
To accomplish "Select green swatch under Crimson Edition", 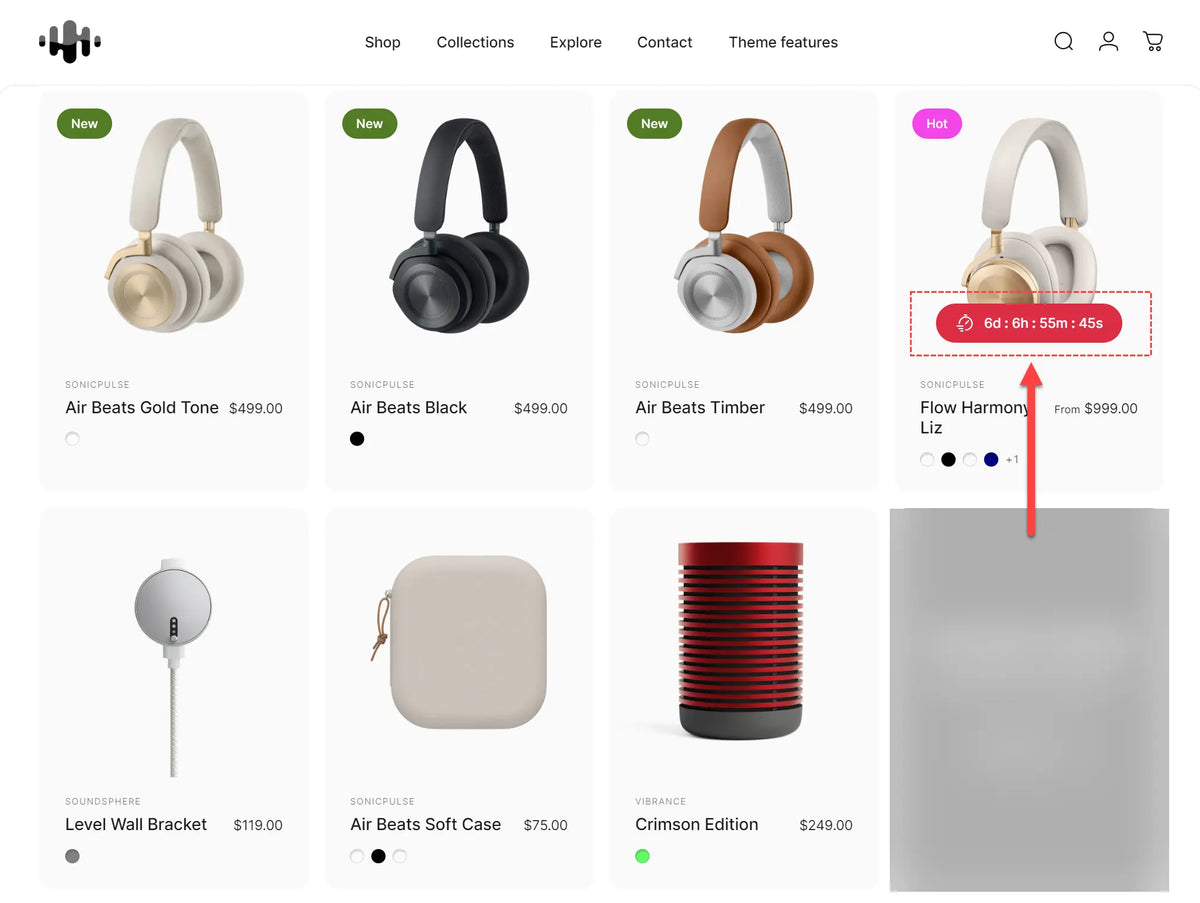I will click(642, 856).
